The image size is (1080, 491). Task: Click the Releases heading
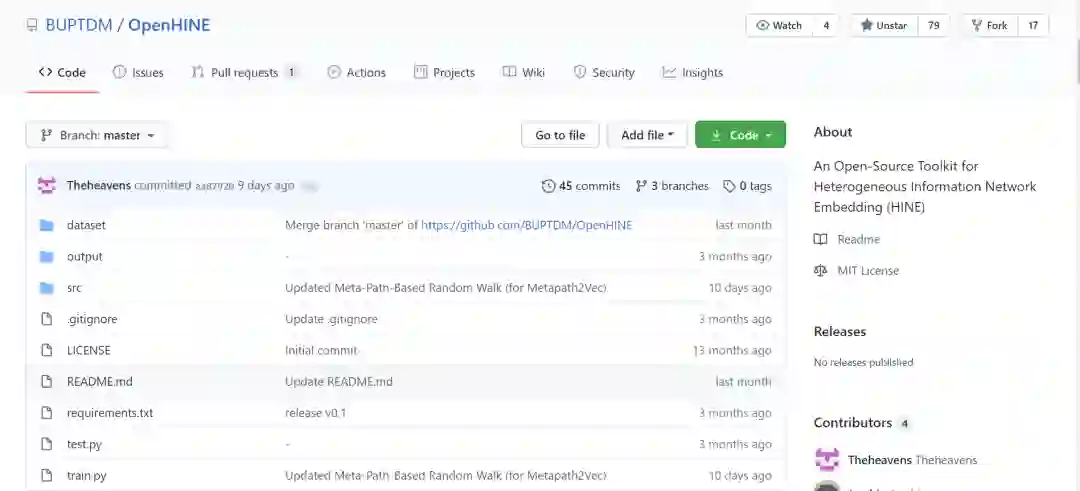point(840,331)
